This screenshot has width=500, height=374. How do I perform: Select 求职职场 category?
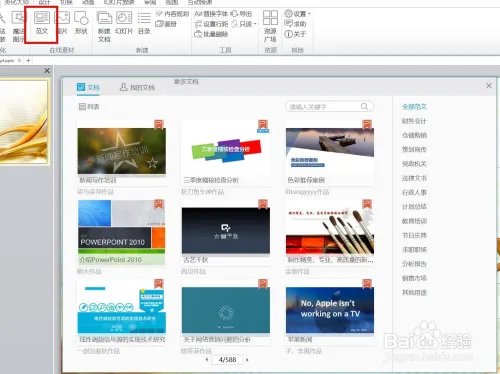(x=414, y=250)
